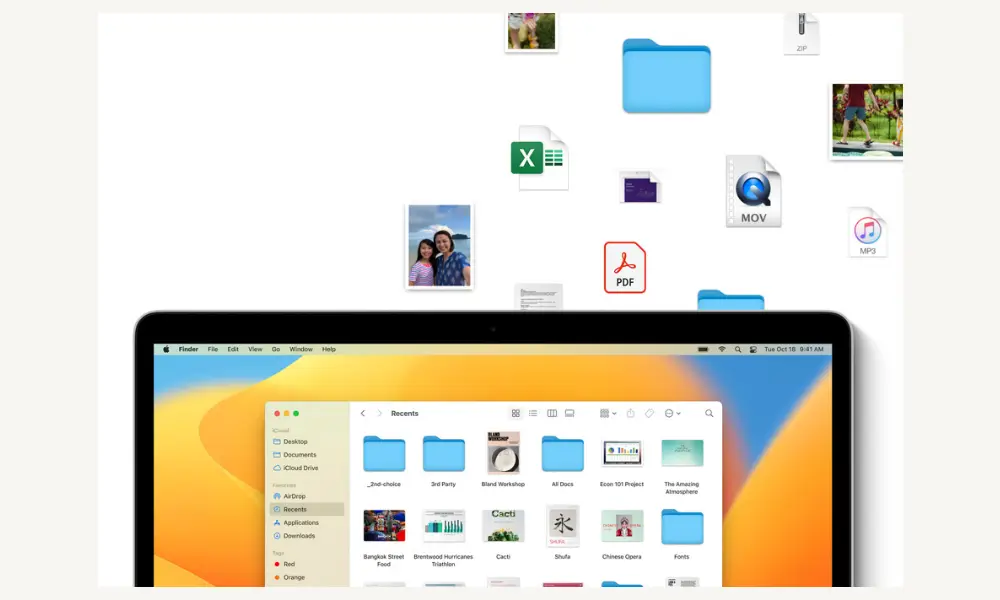The image size is (1000, 600).
Task: Click the floating QuickTime MOV icon
Action: point(753,191)
